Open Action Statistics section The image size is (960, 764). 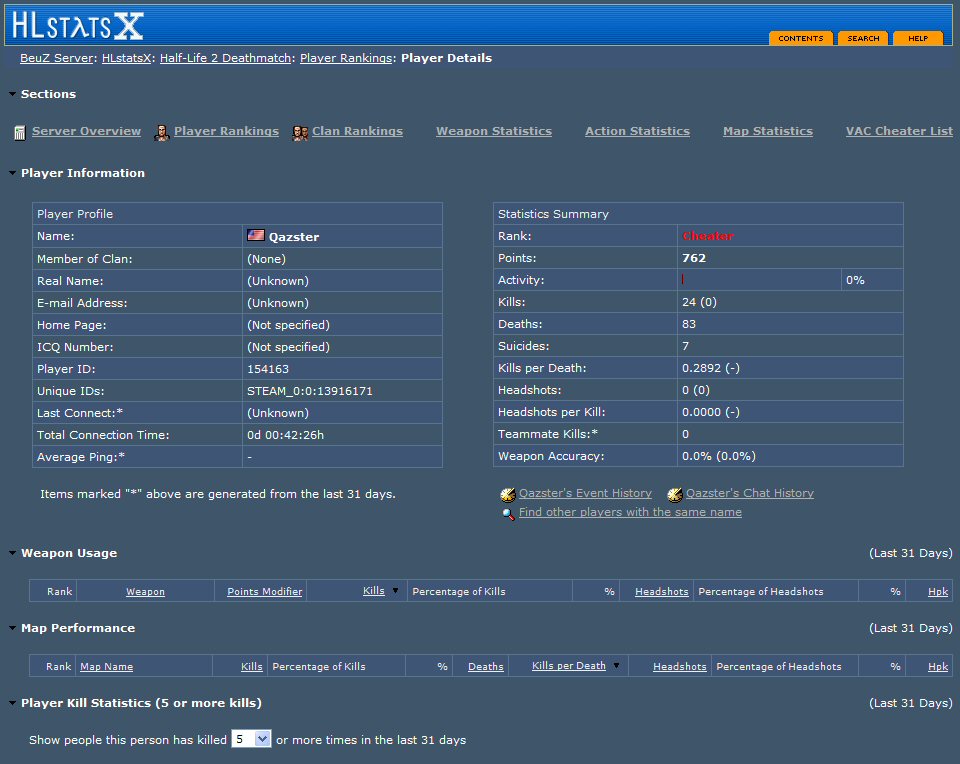pos(637,131)
